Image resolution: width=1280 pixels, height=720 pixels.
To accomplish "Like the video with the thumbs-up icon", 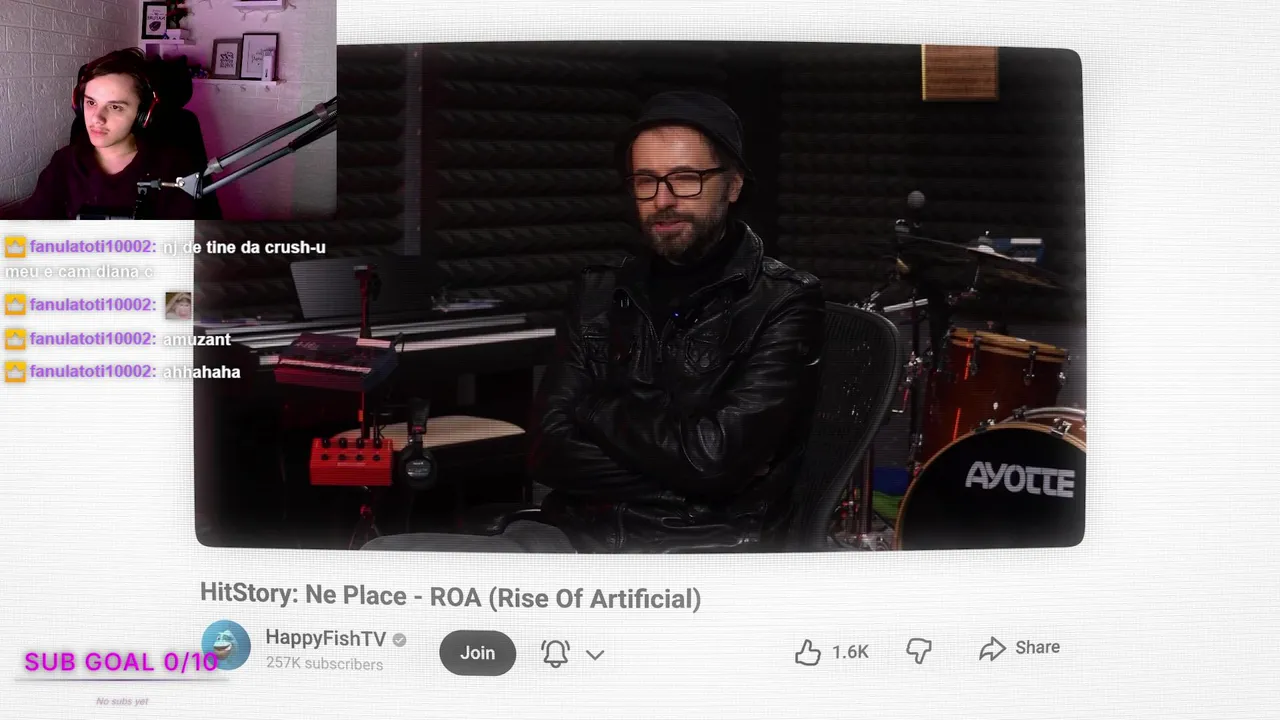I will tap(808, 652).
